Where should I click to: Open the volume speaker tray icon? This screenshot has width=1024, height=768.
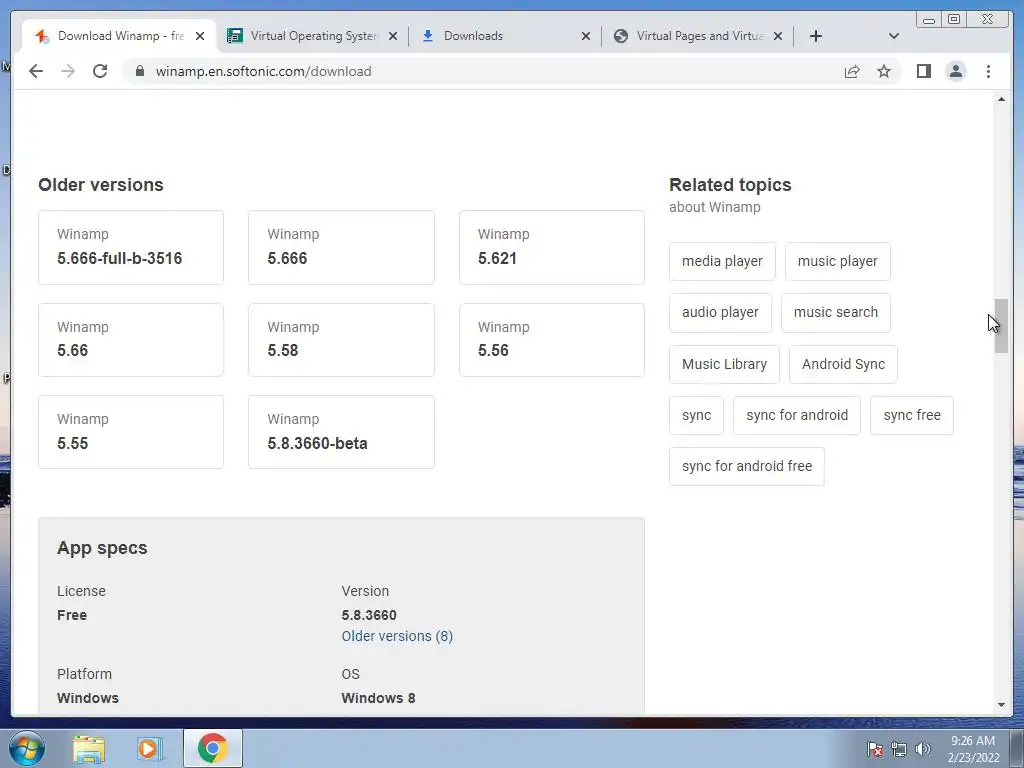[x=922, y=749]
